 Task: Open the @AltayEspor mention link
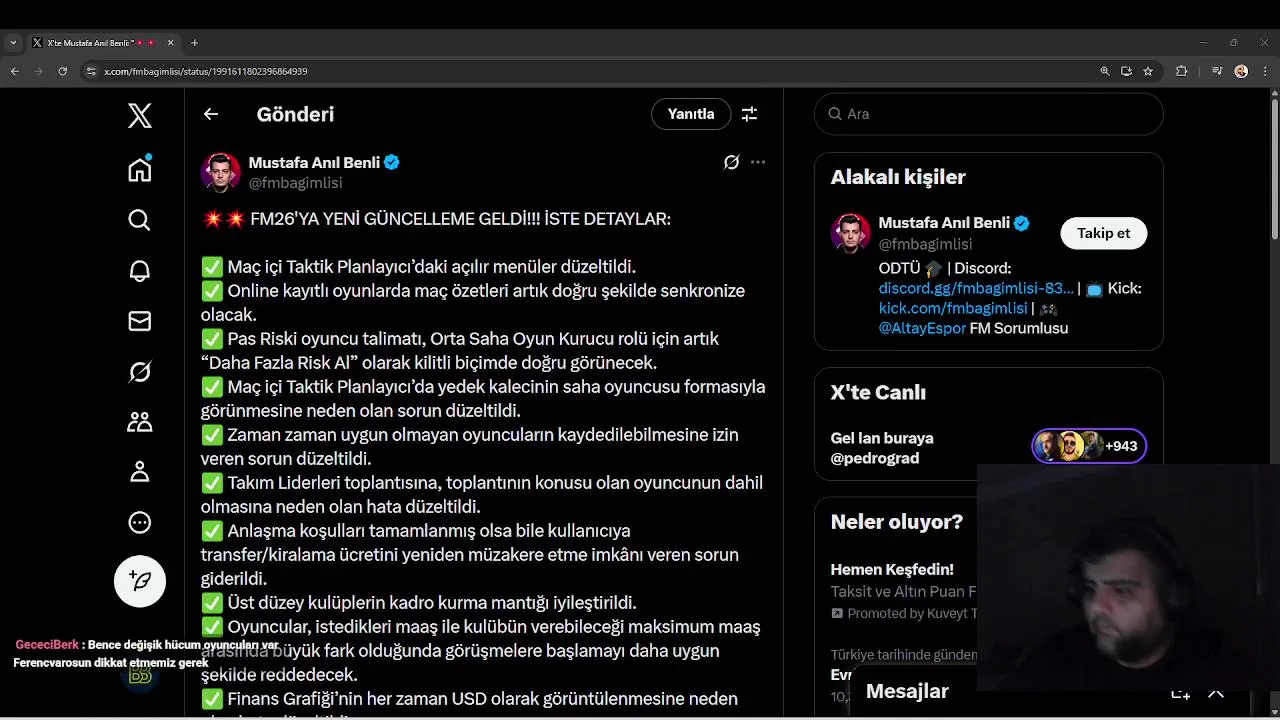coord(922,328)
